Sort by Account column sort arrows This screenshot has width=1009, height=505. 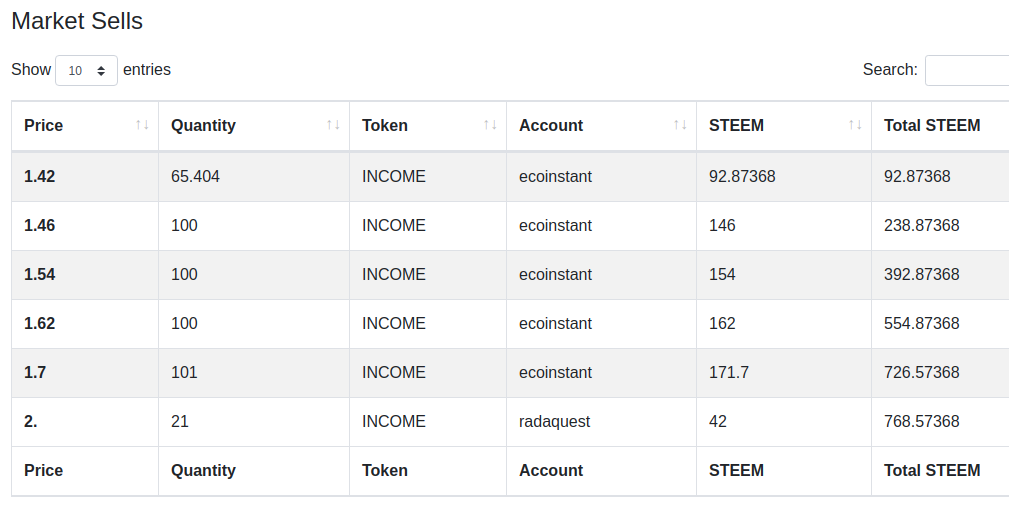pyautogui.click(x=680, y=125)
